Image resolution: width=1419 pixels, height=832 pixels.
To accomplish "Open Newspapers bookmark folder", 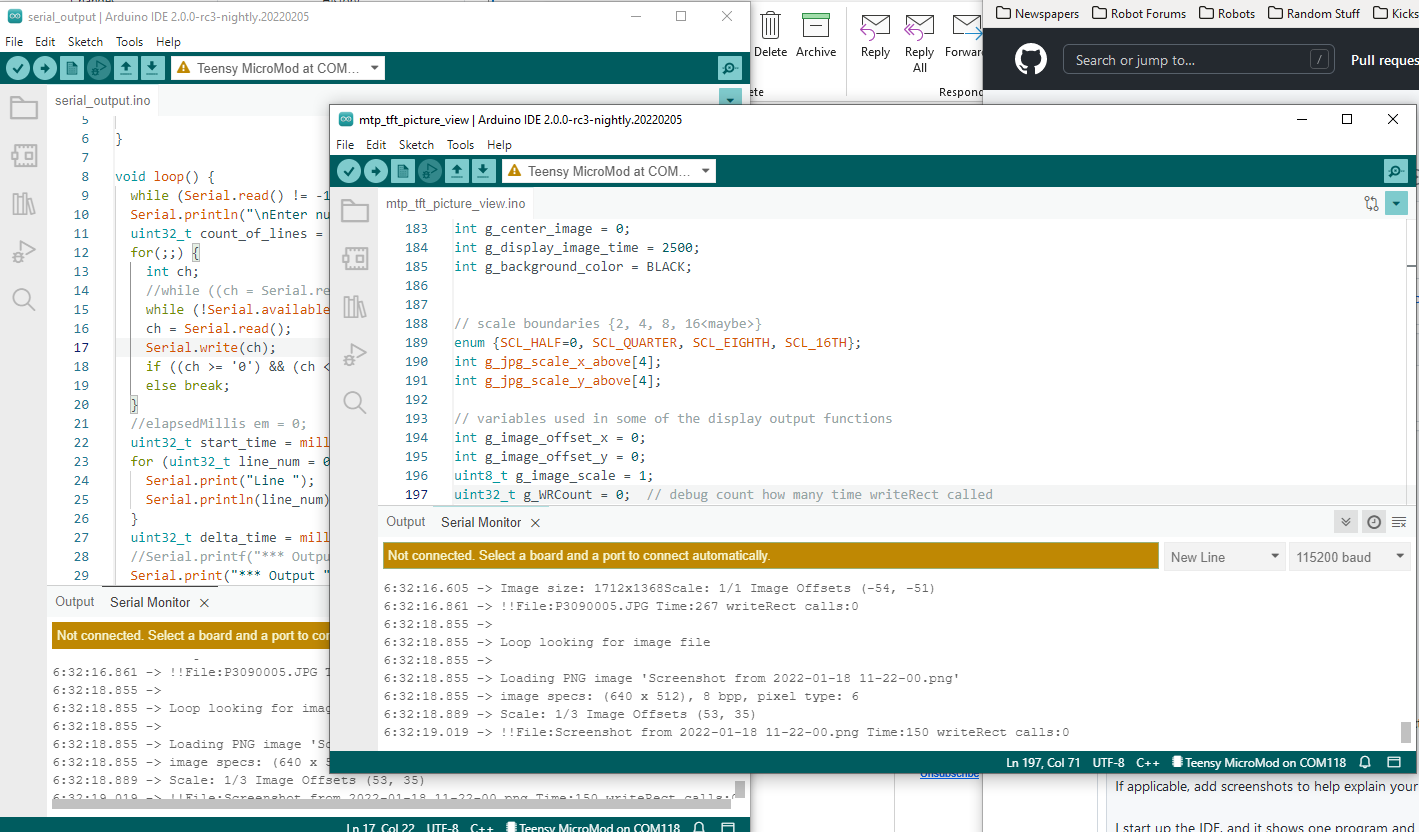I will click(1038, 13).
